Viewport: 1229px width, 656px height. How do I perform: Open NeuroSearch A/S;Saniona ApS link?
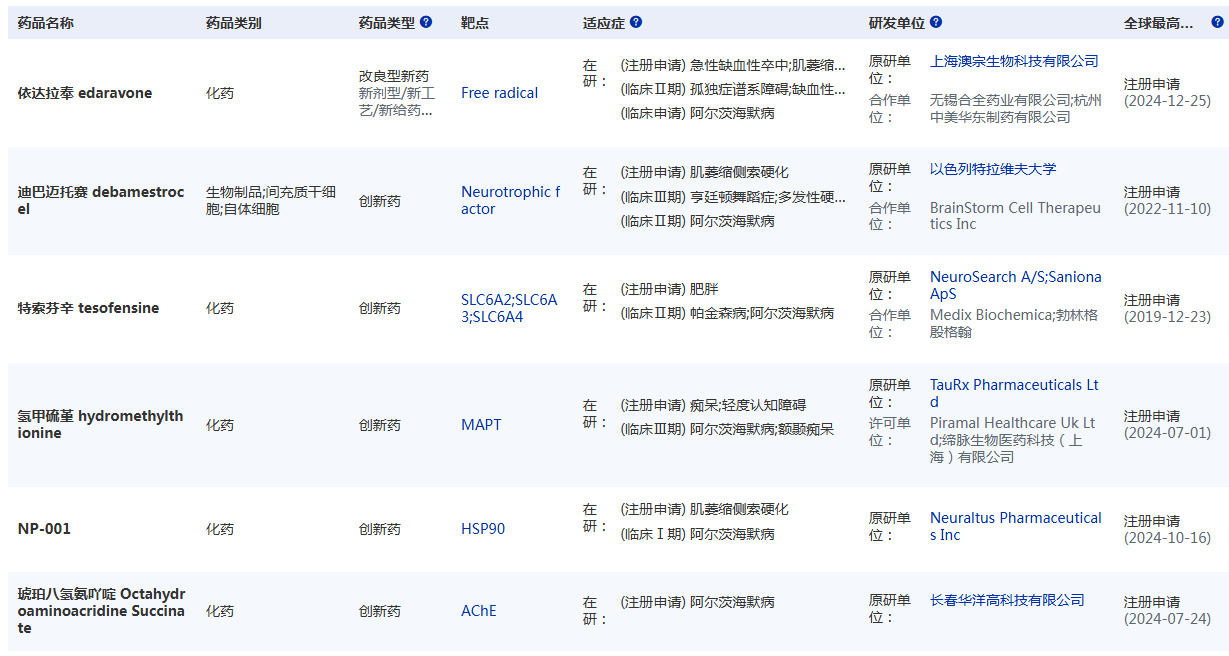pyautogui.click(x=1016, y=285)
